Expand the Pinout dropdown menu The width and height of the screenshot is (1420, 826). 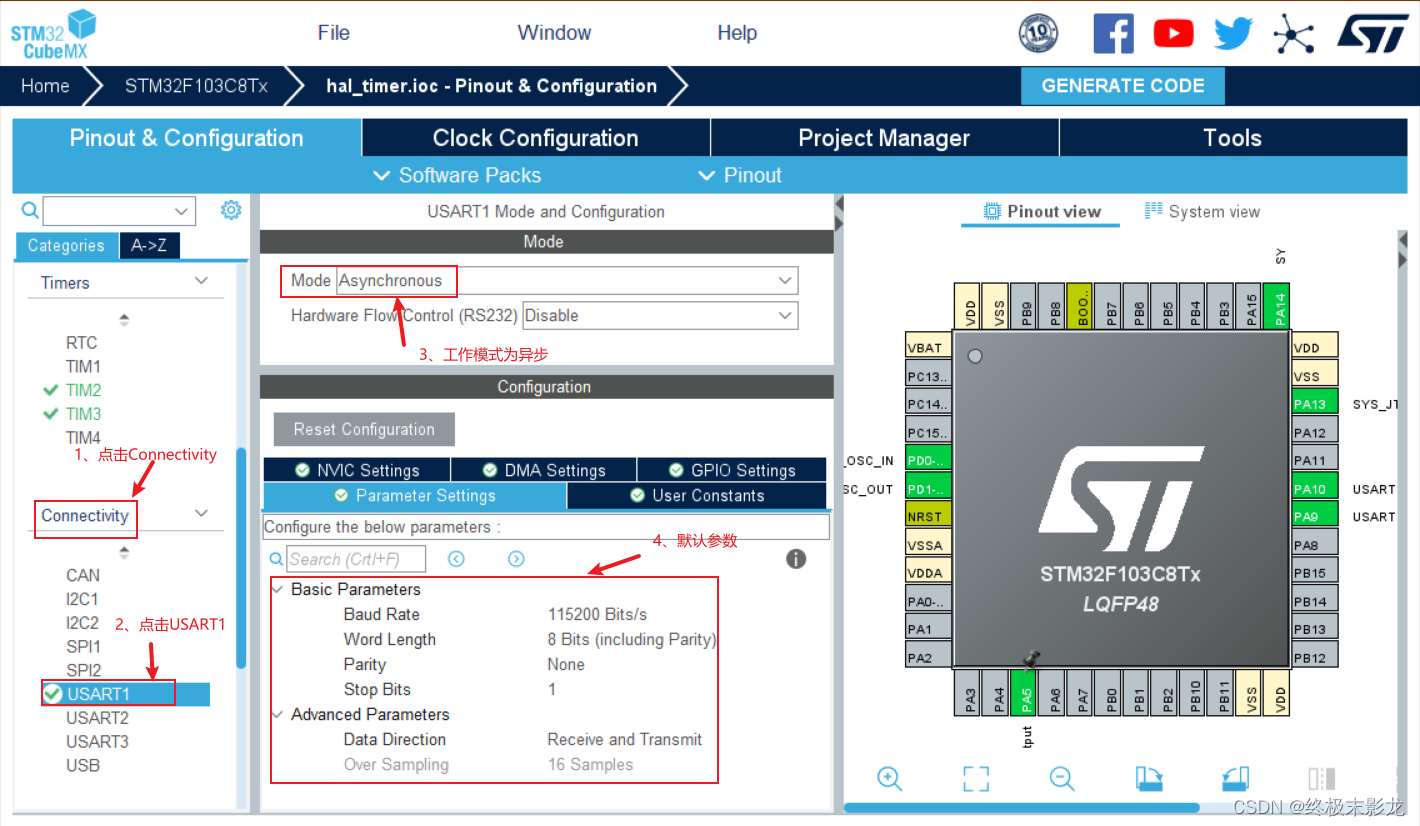pyautogui.click(x=740, y=175)
